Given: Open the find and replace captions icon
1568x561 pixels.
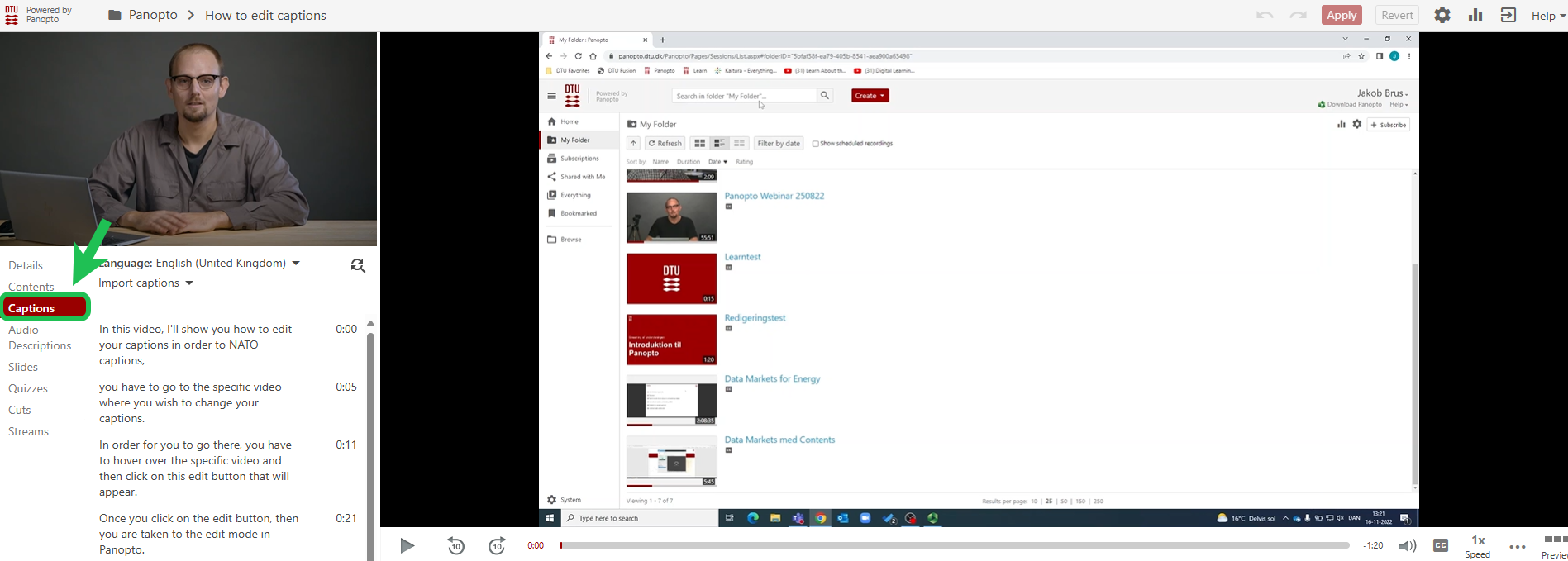Looking at the screenshot, I should coord(358,265).
